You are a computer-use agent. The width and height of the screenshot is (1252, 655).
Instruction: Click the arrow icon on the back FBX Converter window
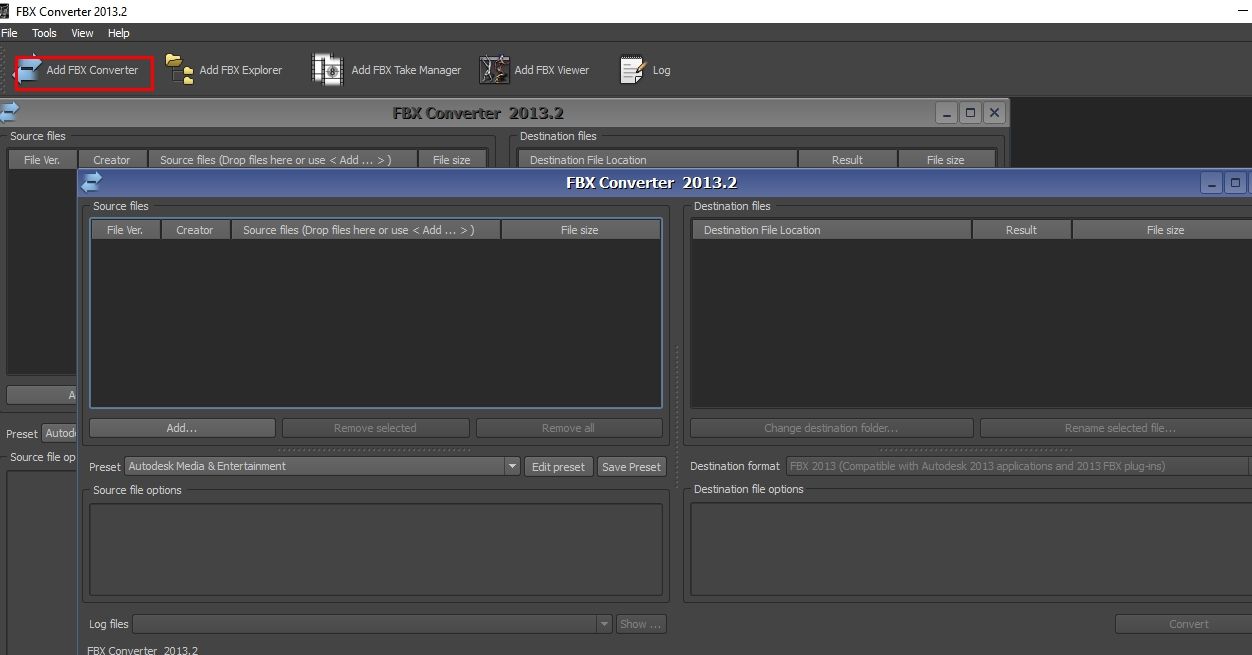tap(10, 112)
